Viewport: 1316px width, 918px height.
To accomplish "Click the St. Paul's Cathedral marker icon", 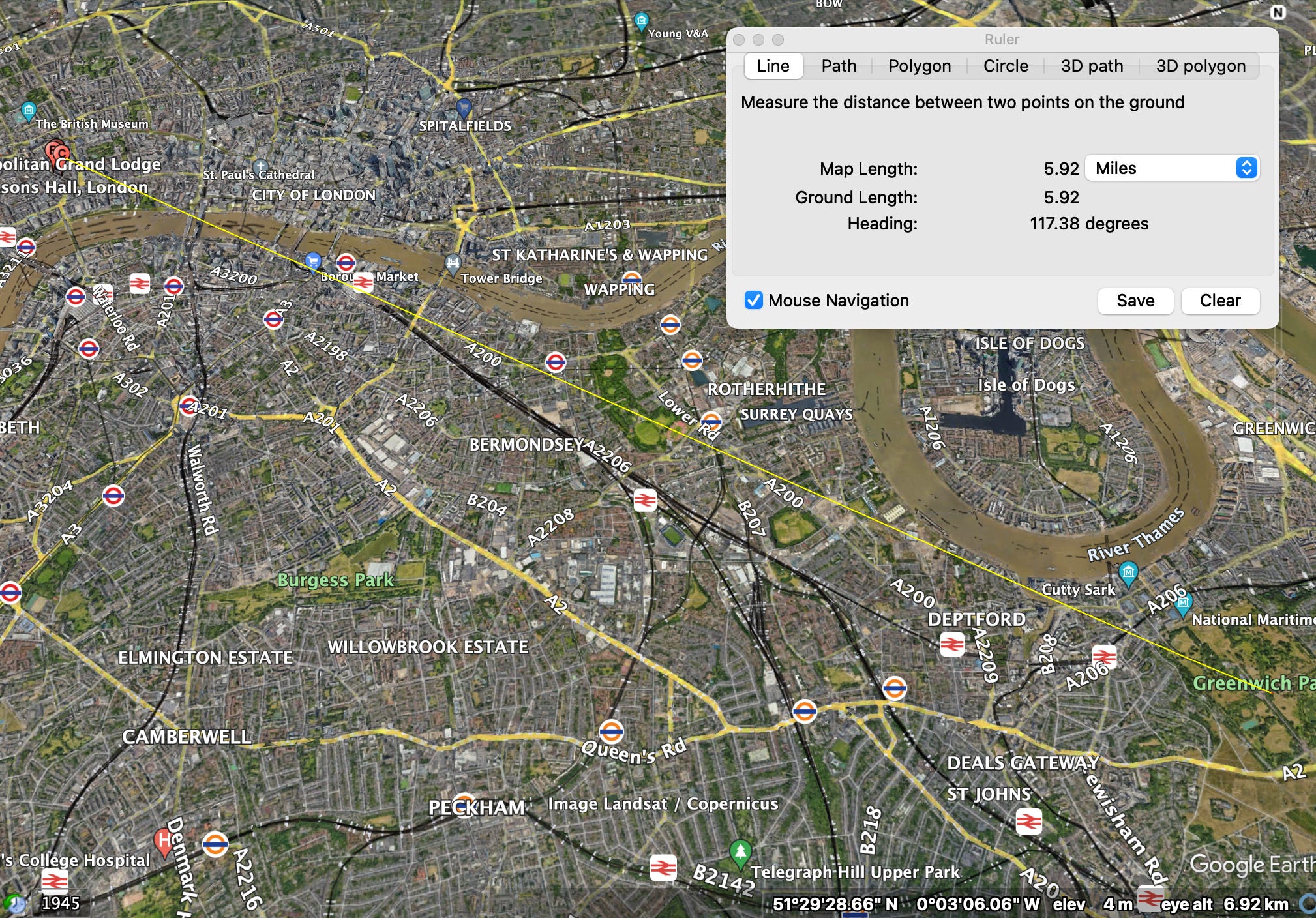I will [261, 166].
